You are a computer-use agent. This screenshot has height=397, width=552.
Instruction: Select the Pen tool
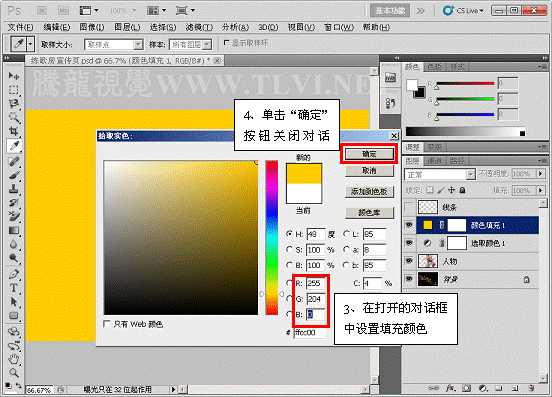point(14,274)
